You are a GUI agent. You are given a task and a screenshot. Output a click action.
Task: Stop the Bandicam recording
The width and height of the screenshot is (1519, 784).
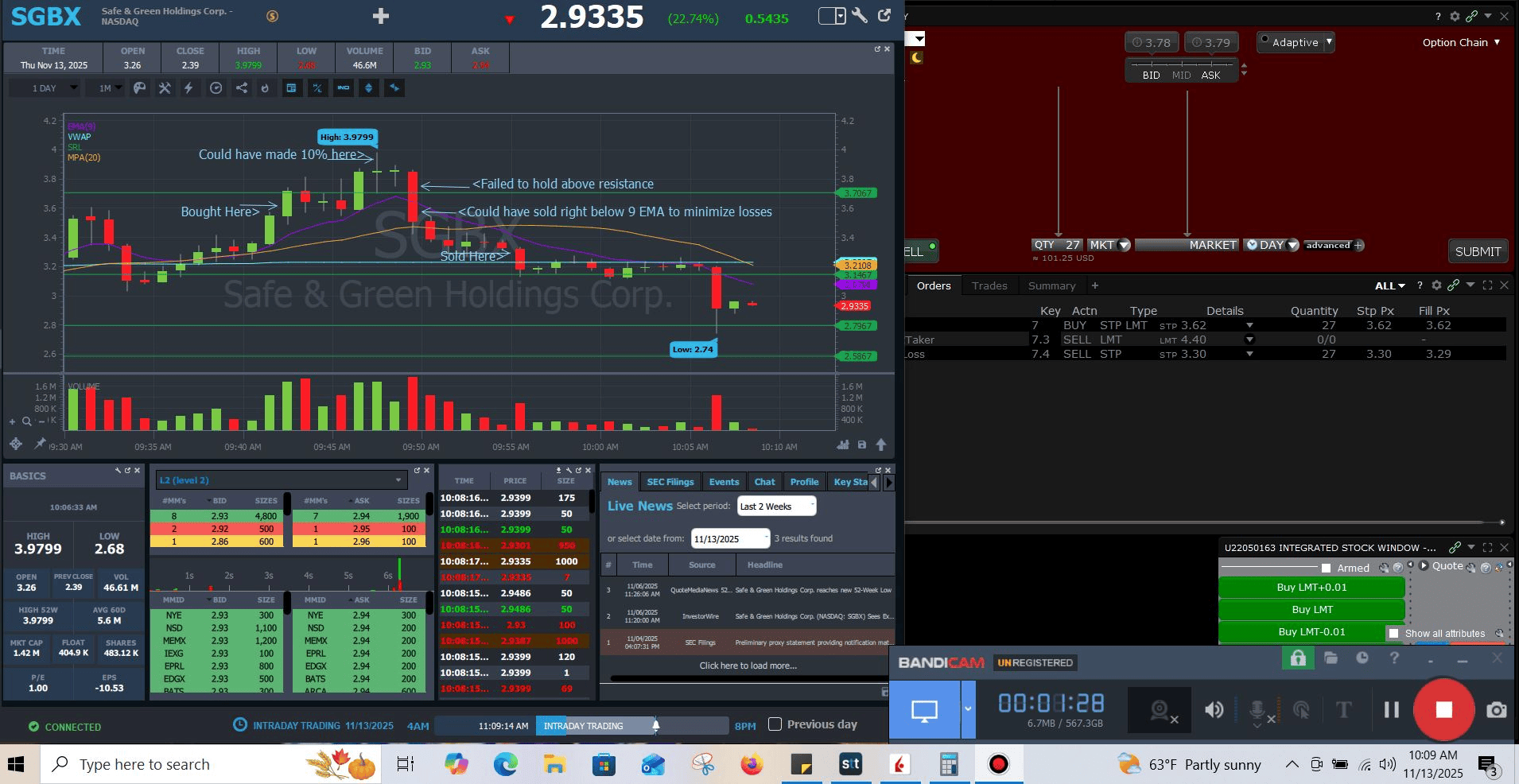coord(1443,709)
